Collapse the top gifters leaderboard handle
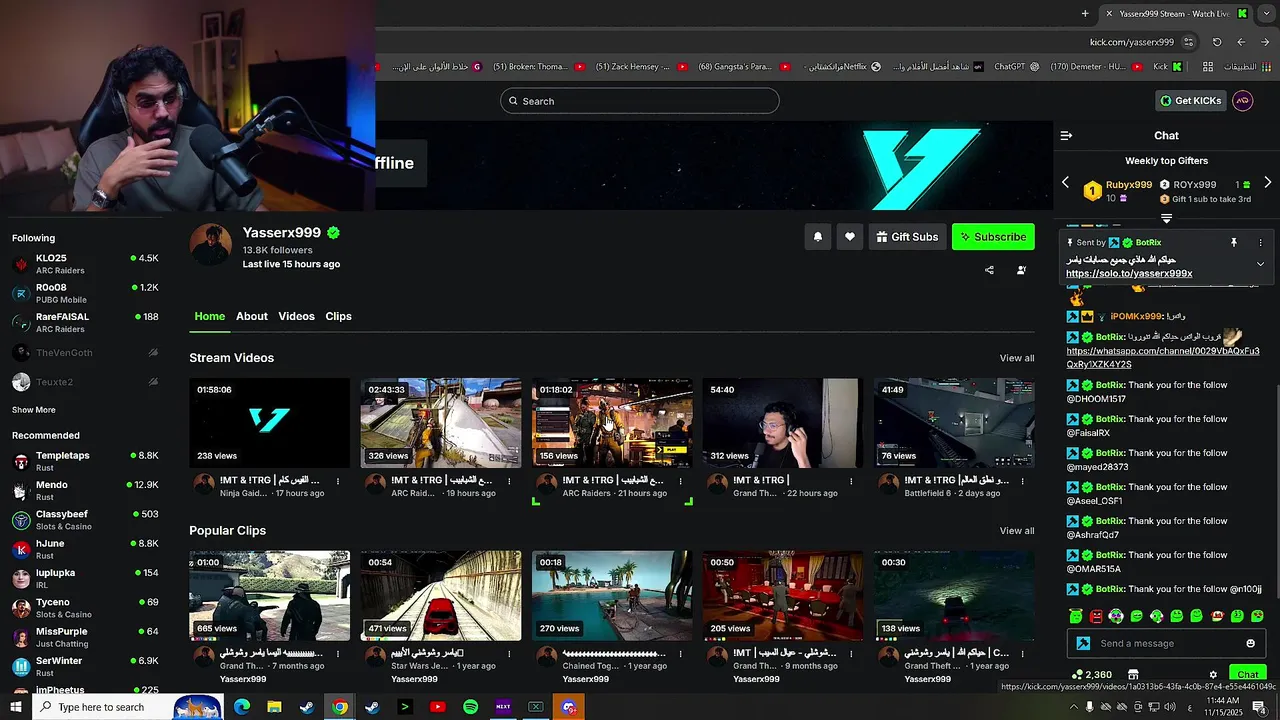Image resolution: width=1280 pixels, height=720 pixels. (1166, 218)
